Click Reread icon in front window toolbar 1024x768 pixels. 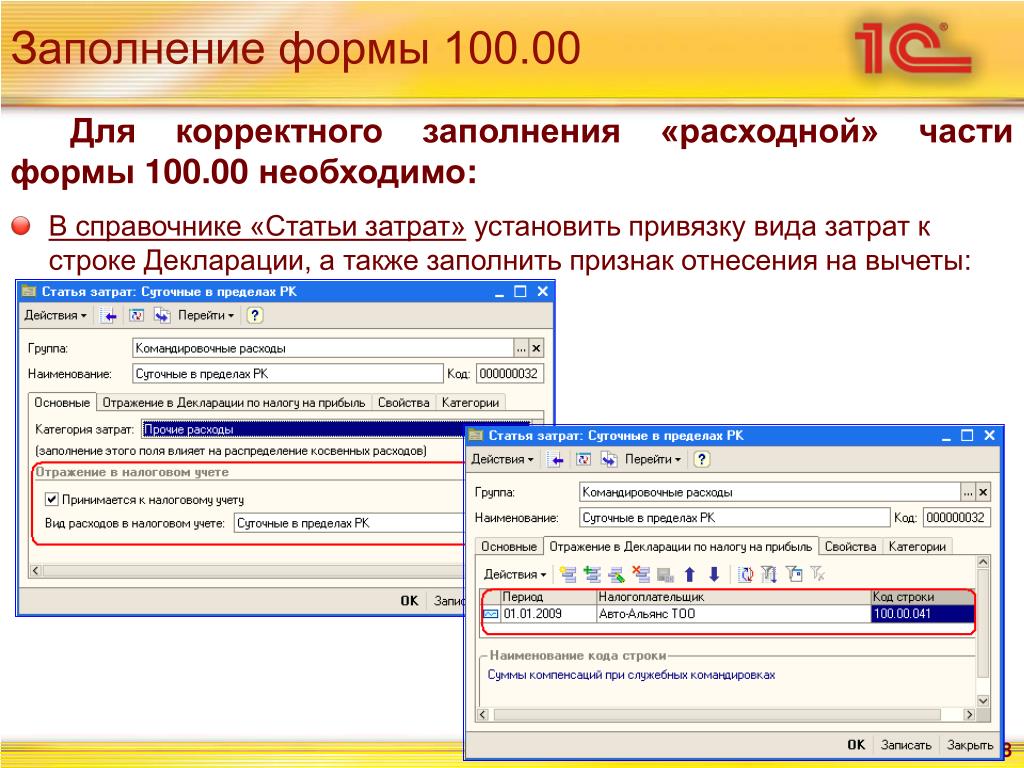pos(583,460)
